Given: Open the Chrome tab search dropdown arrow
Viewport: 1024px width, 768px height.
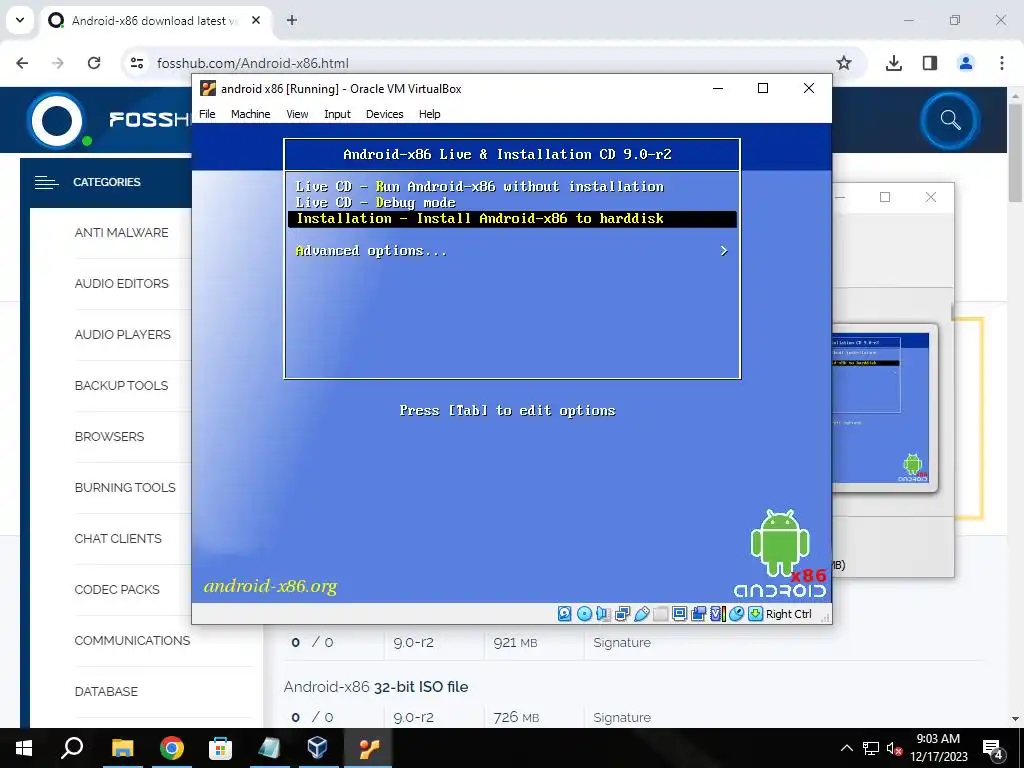Looking at the screenshot, I should (x=20, y=20).
